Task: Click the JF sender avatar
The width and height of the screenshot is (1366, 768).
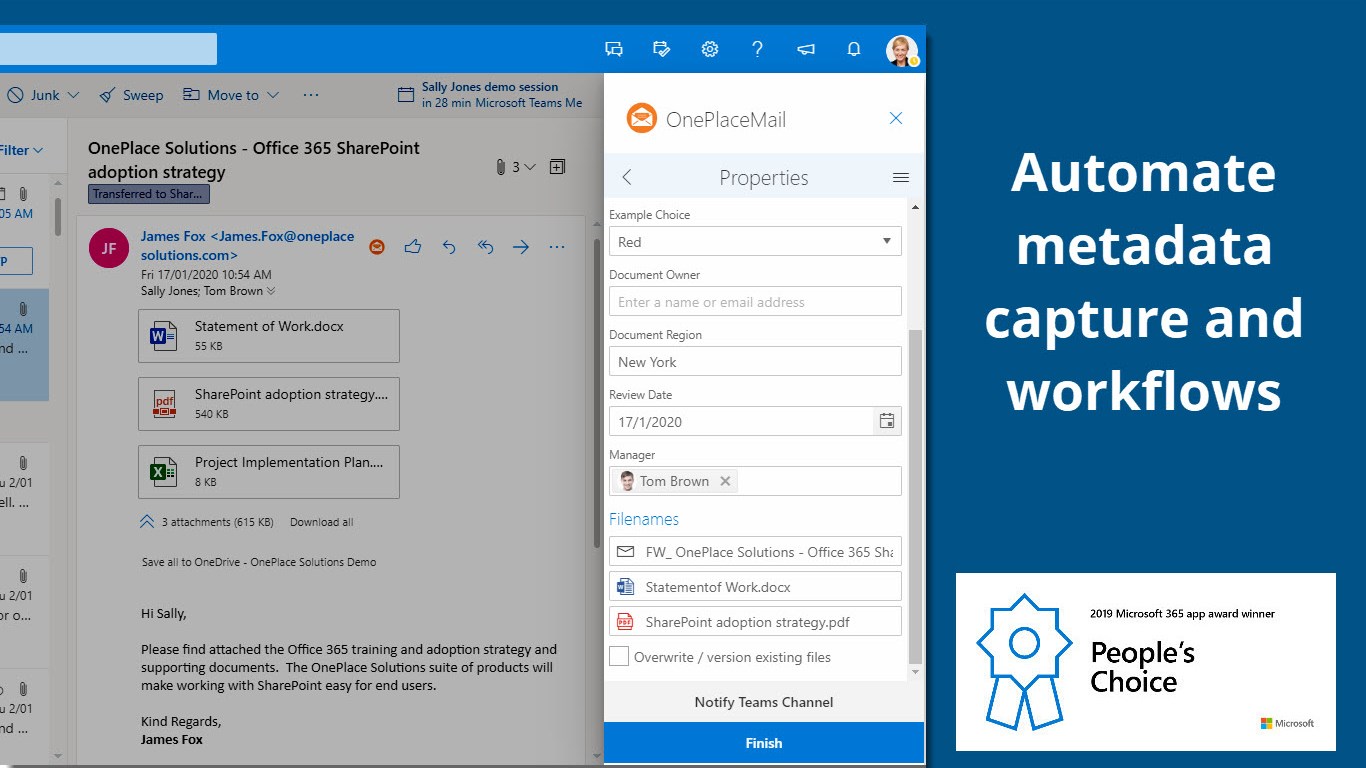Action: pos(109,248)
